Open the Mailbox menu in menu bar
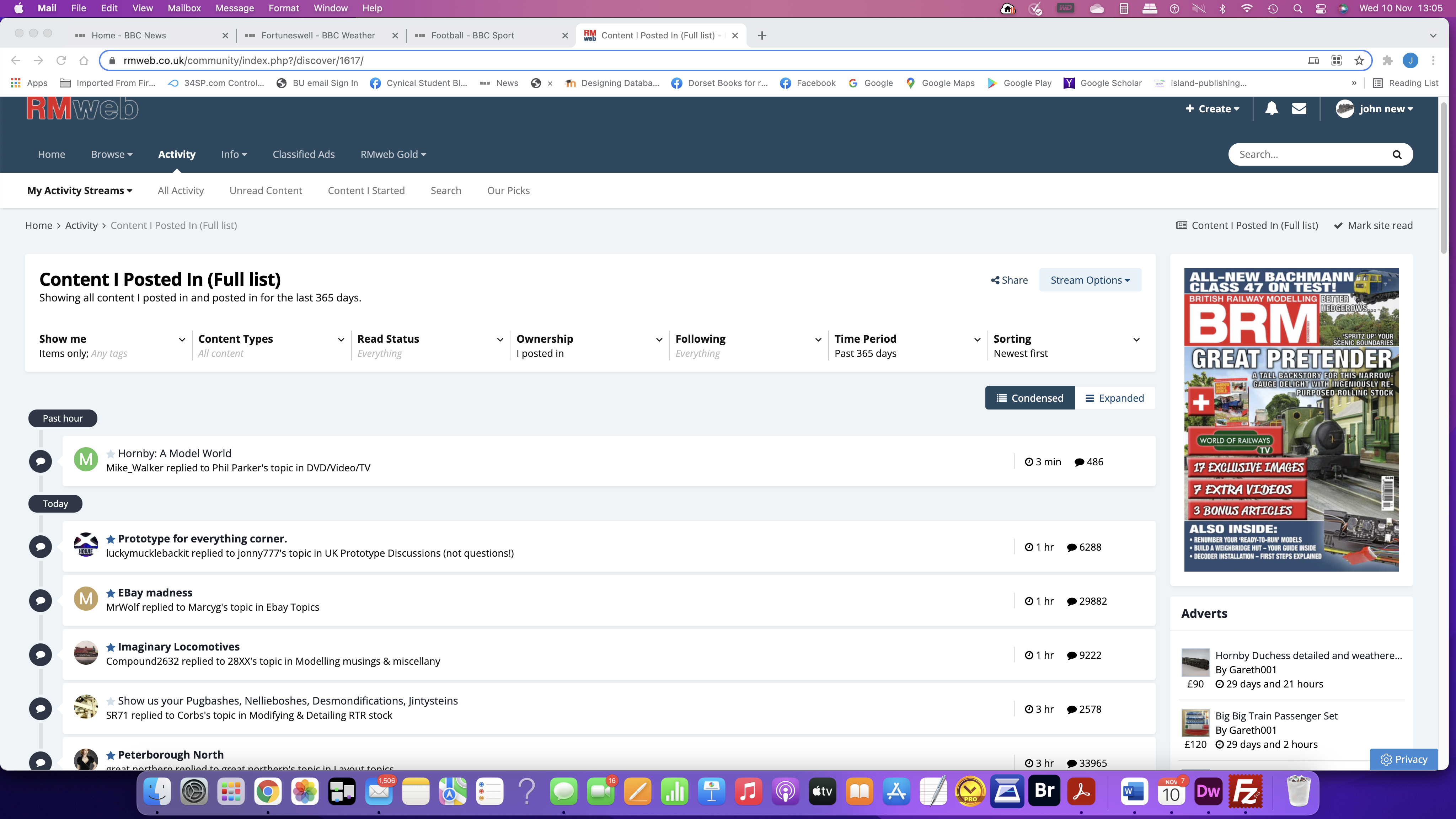Image resolution: width=1456 pixels, height=819 pixels. coord(184,9)
